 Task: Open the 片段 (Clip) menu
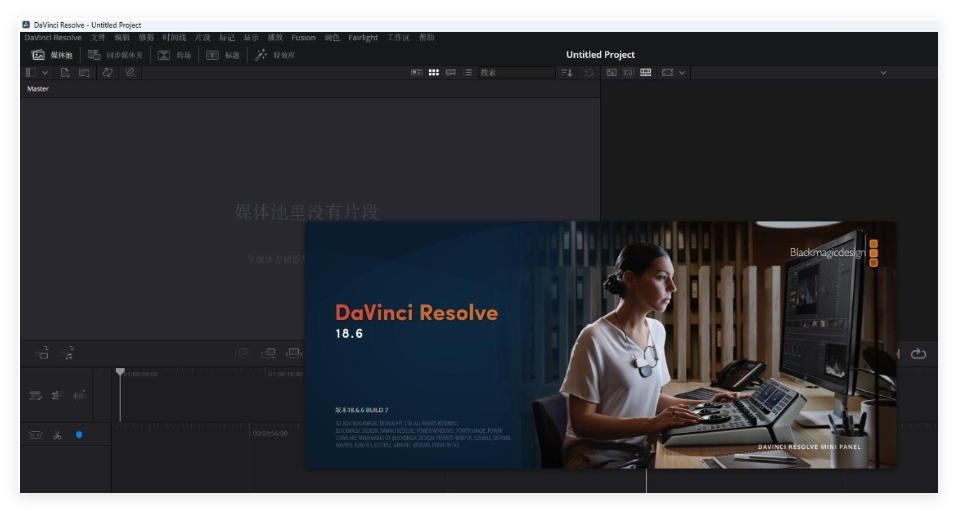tap(202, 38)
